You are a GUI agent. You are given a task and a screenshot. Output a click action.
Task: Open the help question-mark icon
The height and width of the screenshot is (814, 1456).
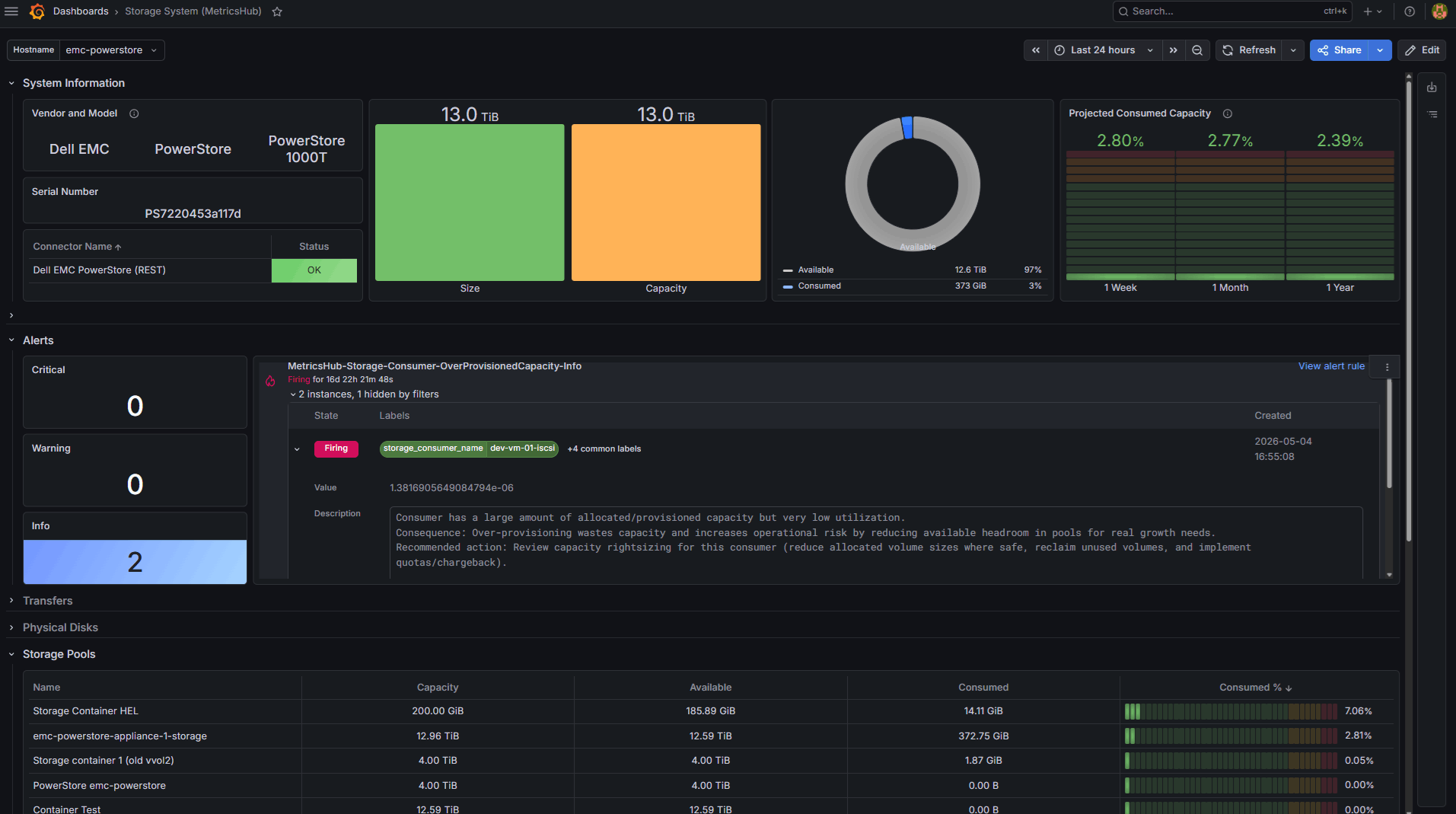pos(1410,11)
